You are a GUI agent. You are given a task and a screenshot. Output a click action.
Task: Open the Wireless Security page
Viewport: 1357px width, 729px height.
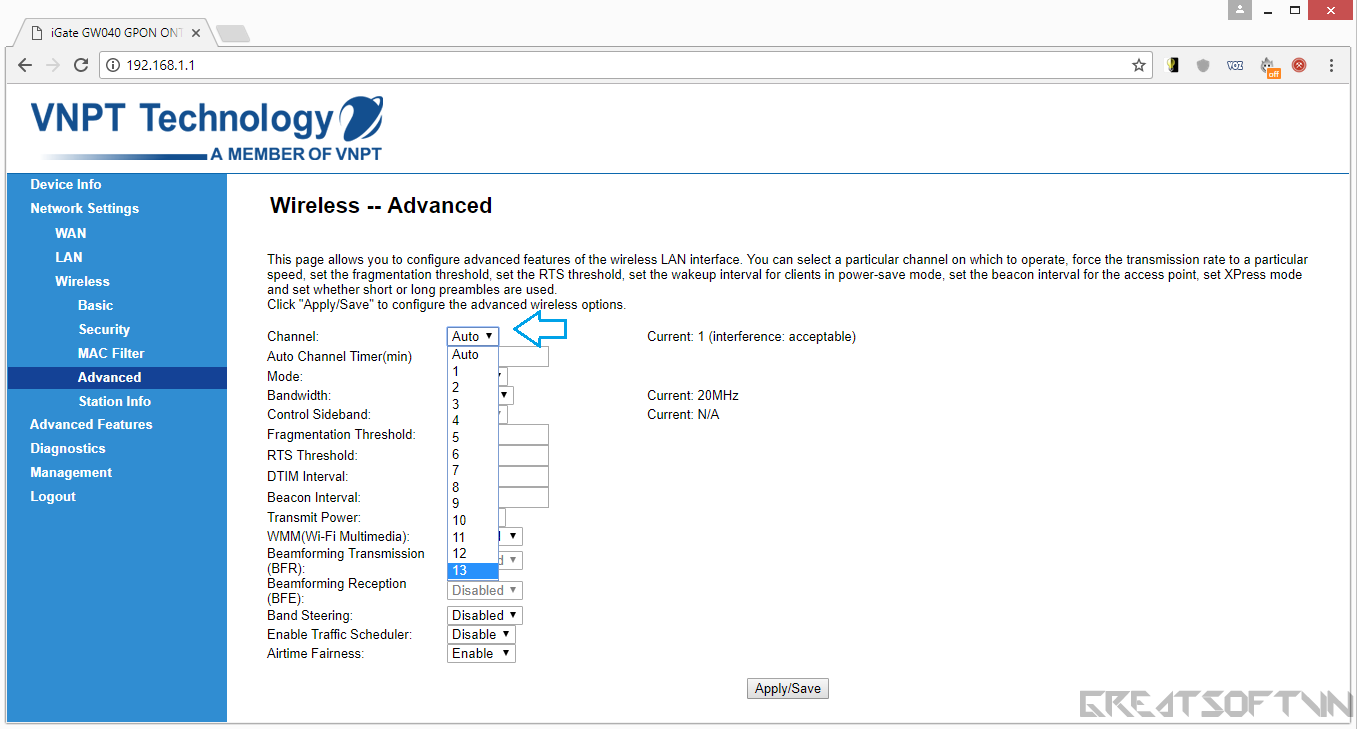pos(104,329)
